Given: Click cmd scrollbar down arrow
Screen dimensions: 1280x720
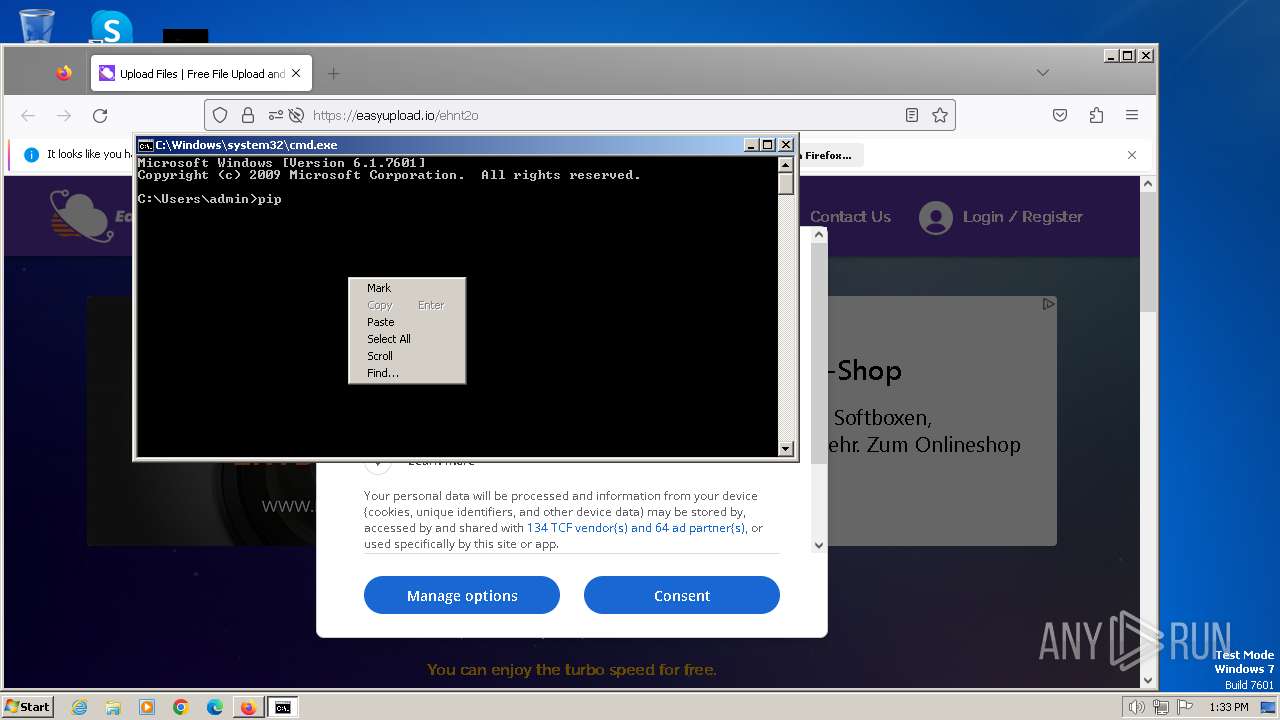Looking at the screenshot, I should click(786, 449).
